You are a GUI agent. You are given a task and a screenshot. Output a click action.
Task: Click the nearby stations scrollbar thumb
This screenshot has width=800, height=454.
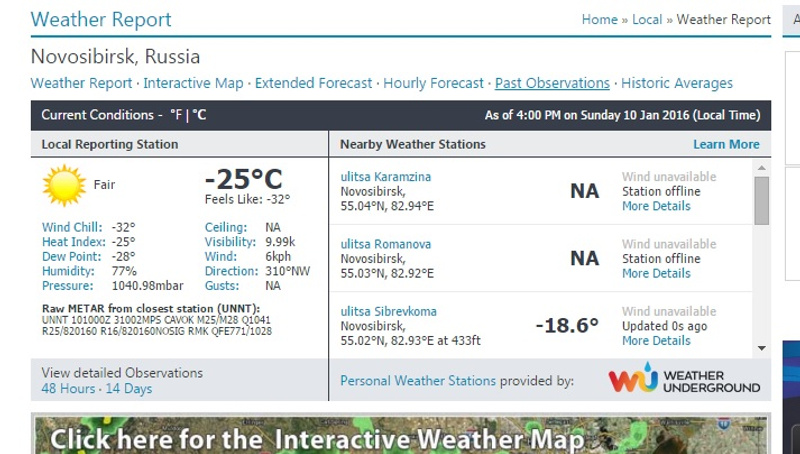(762, 200)
